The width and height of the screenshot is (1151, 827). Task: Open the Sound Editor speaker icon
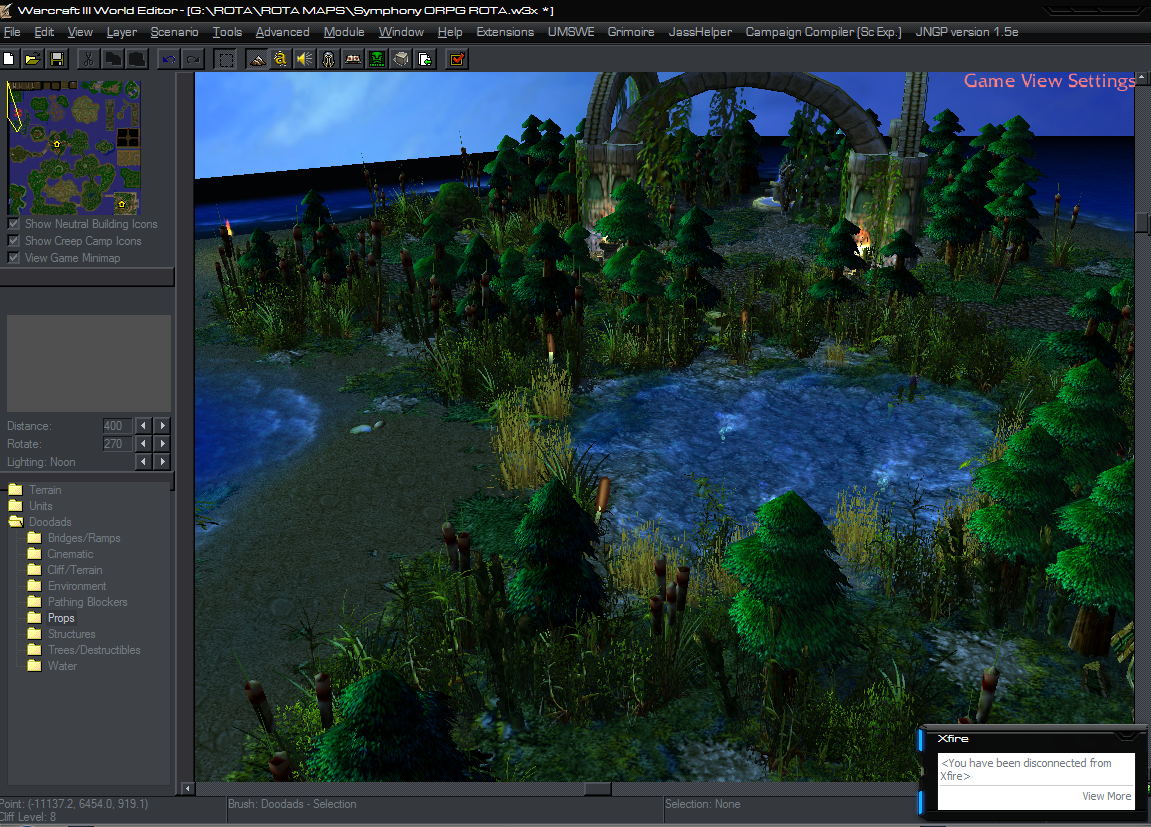[305, 59]
